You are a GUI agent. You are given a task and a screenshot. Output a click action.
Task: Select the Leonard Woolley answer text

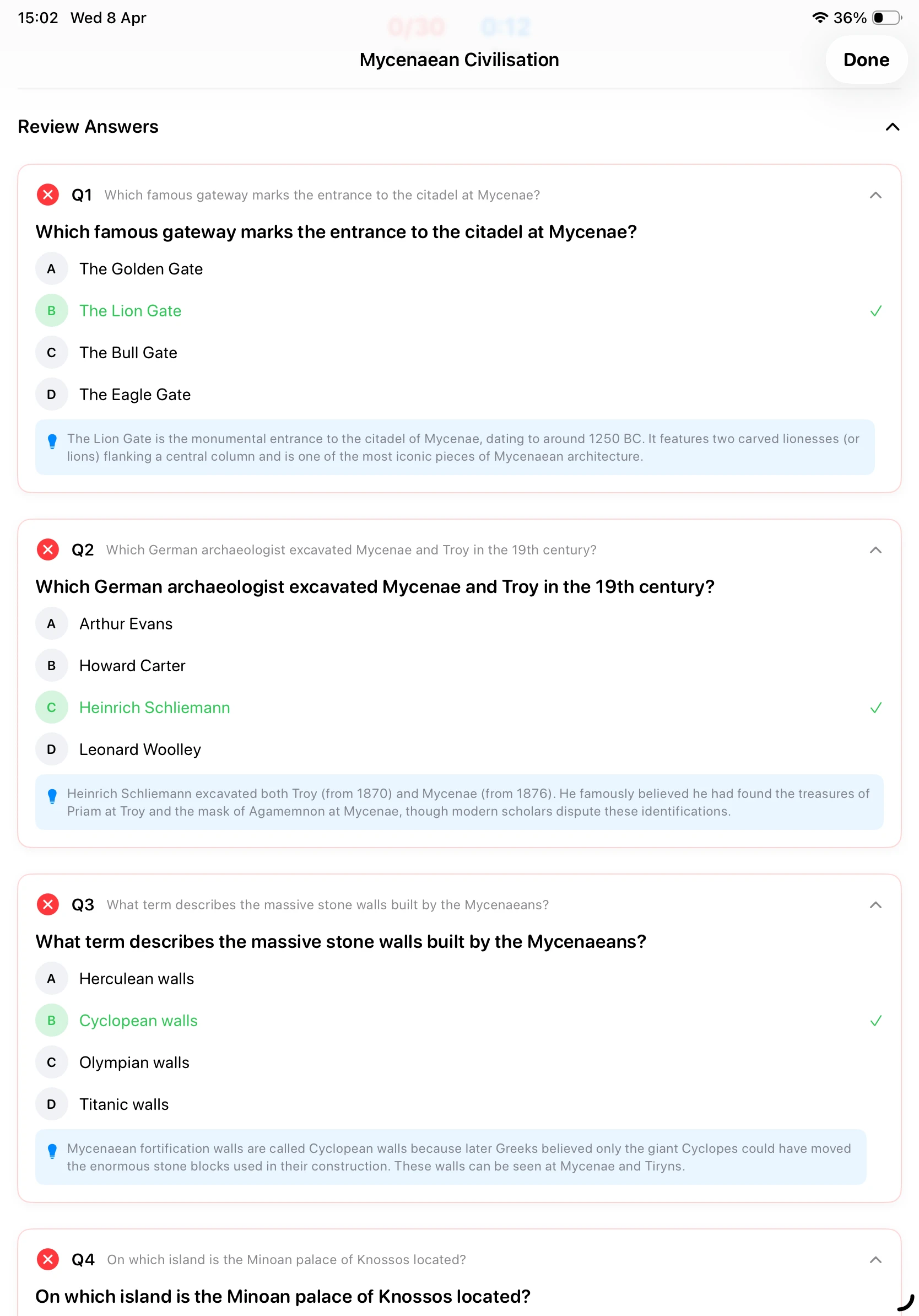click(x=140, y=749)
